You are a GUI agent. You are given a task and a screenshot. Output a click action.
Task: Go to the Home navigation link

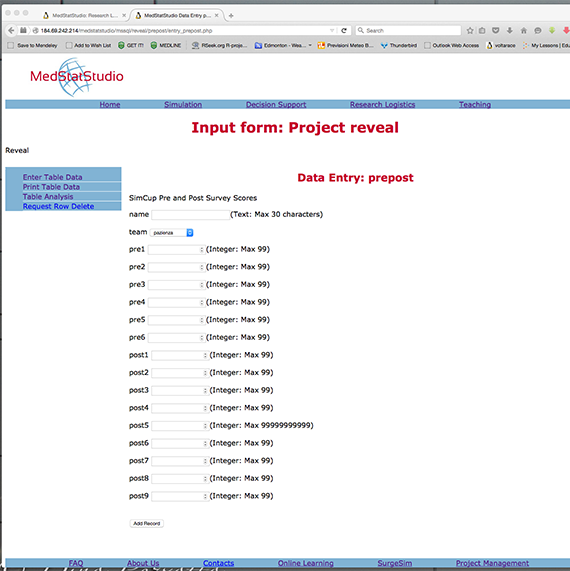110,105
